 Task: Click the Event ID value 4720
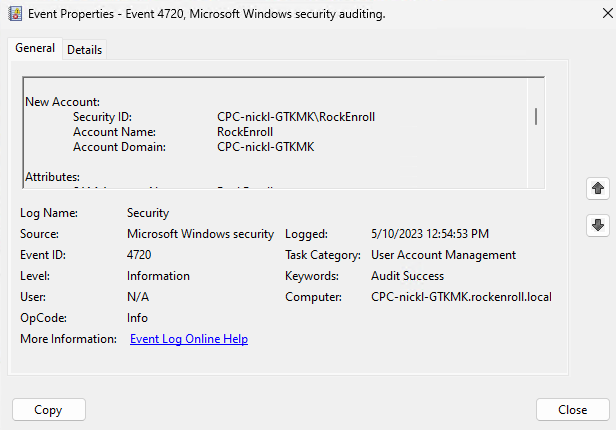(139, 255)
